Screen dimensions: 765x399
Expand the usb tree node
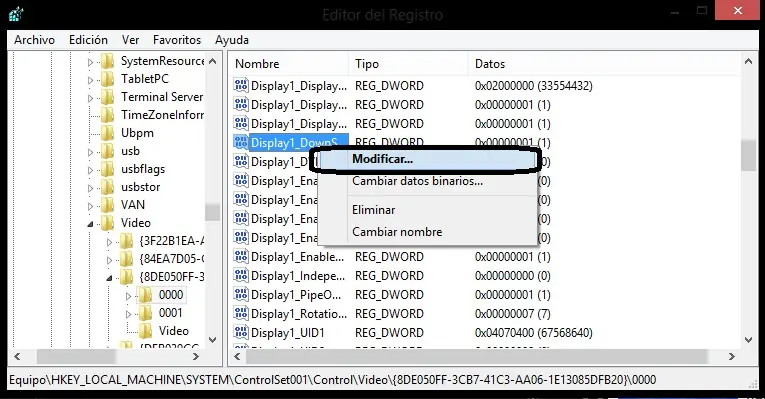[x=90, y=152]
